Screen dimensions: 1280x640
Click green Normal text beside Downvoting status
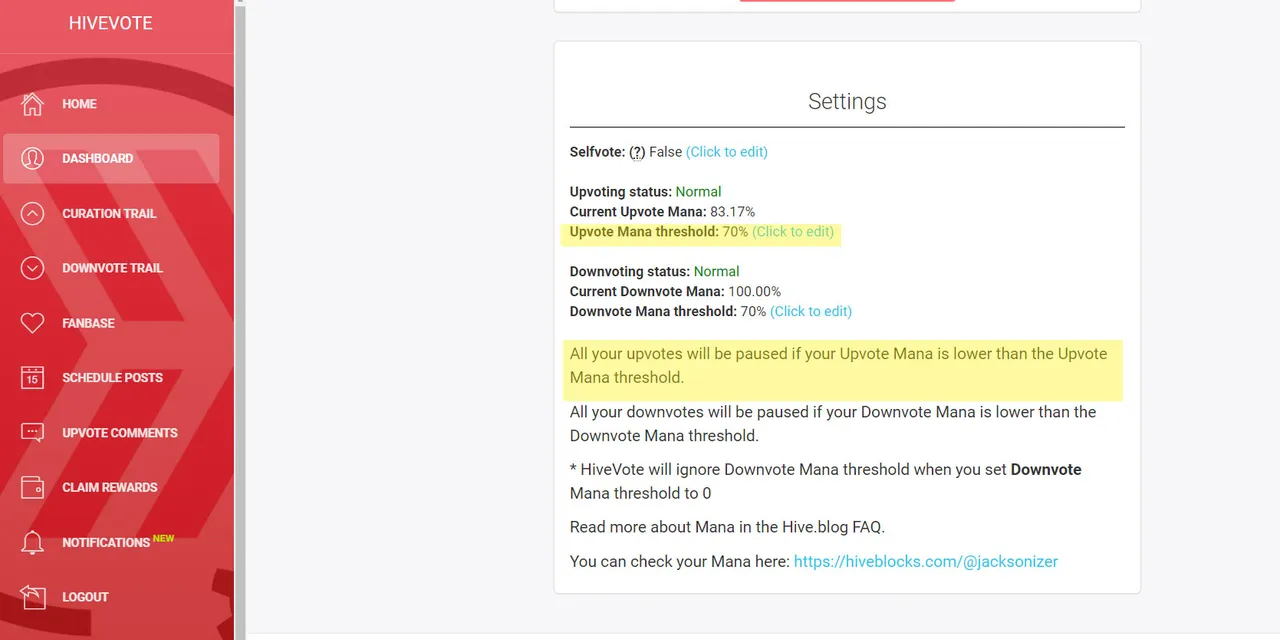[716, 271]
